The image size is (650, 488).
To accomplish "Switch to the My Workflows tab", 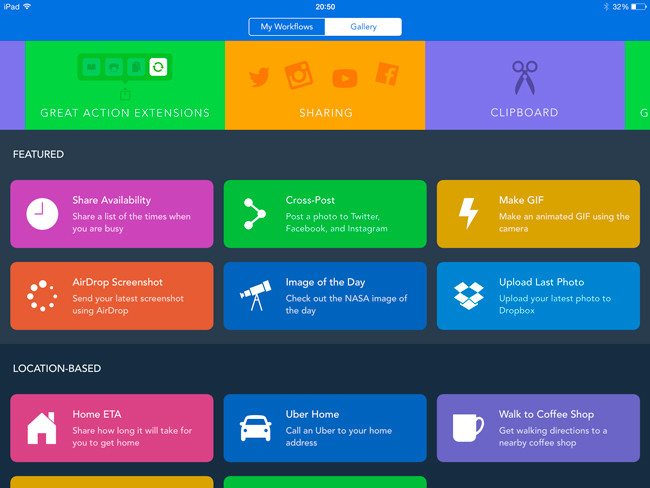I will click(x=286, y=27).
